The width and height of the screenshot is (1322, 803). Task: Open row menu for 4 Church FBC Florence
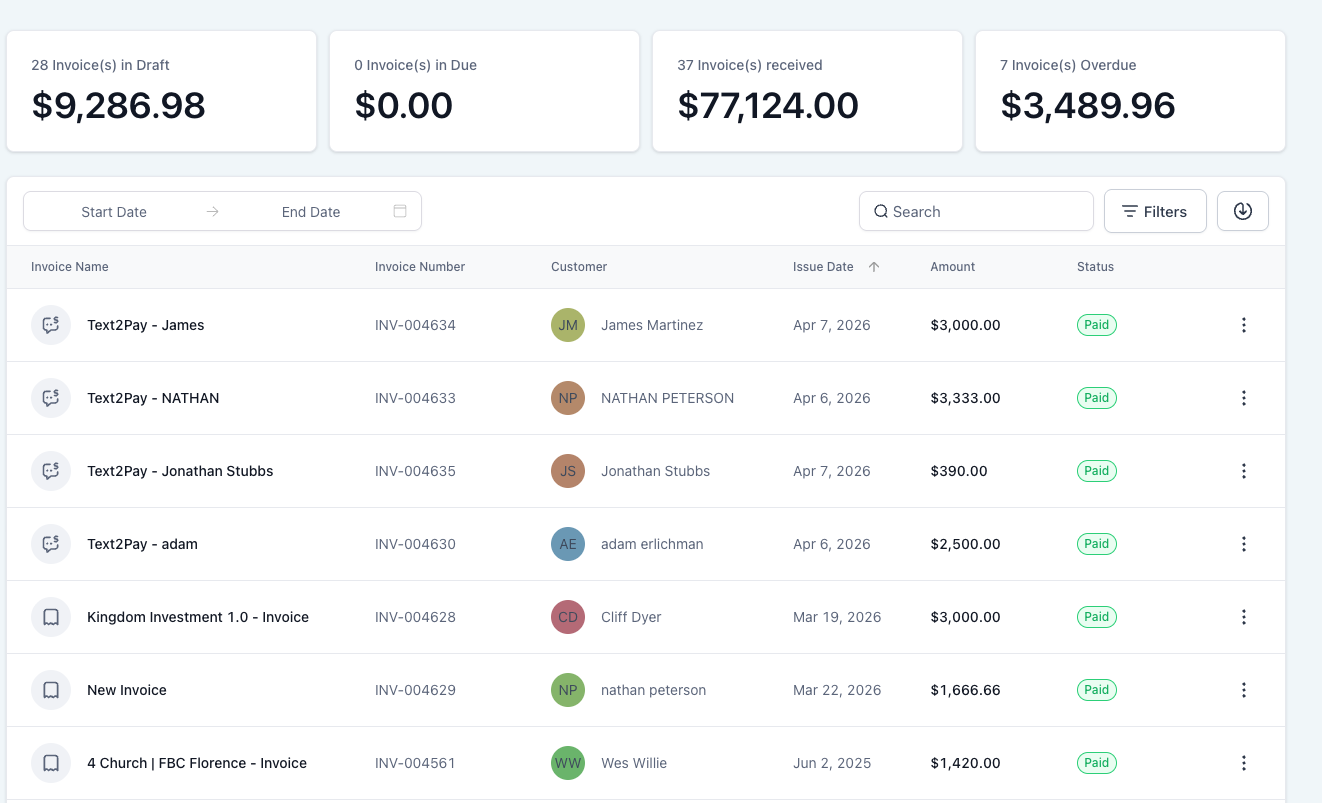coord(1244,763)
